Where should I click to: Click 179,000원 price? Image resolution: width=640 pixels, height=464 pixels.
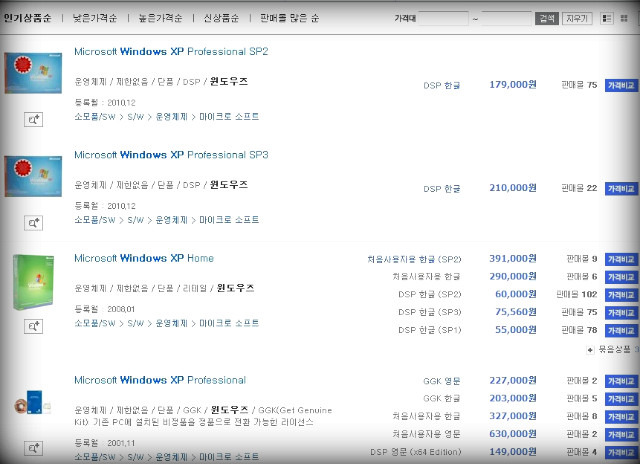(513, 84)
